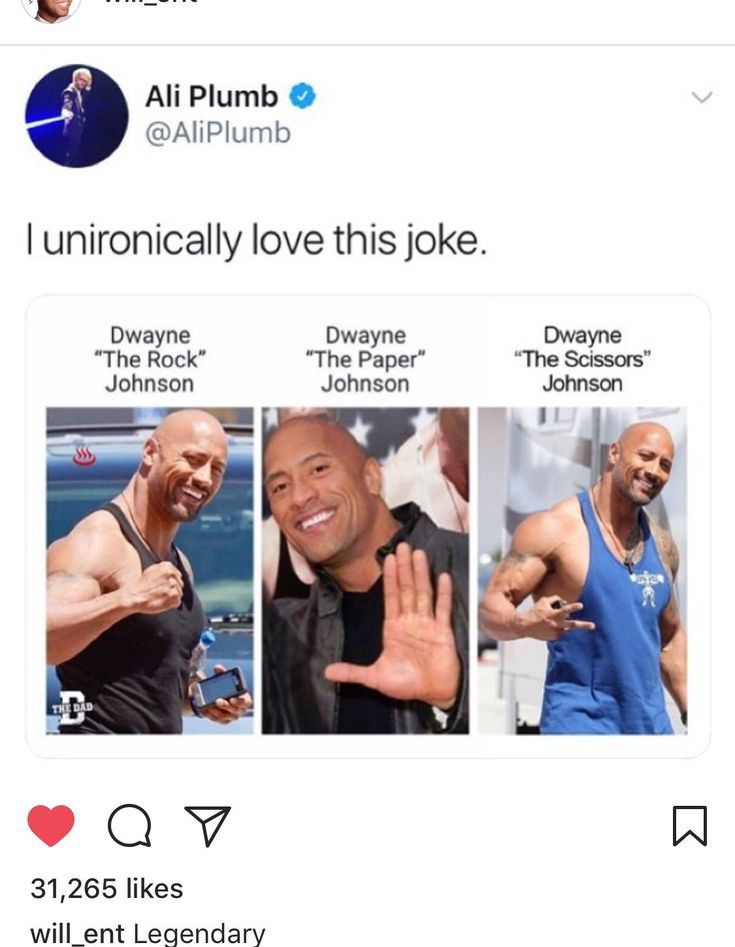Open will_ent username in the caption
The width and height of the screenshot is (735, 947).
77,933
